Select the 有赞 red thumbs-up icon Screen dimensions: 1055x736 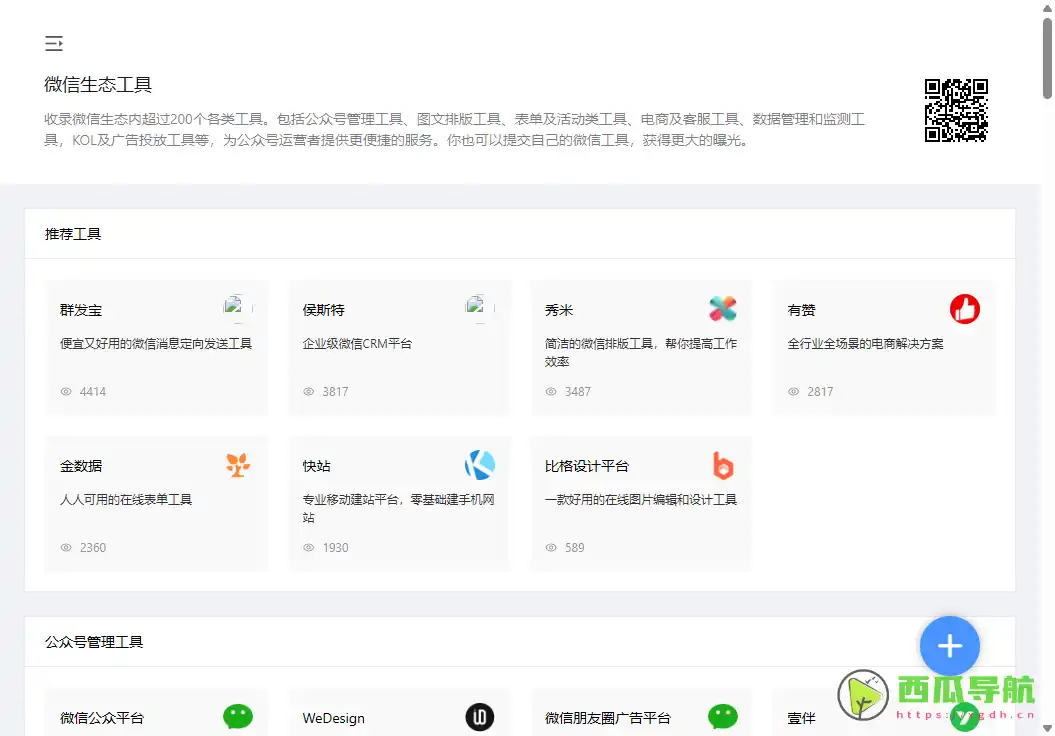(x=964, y=309)
